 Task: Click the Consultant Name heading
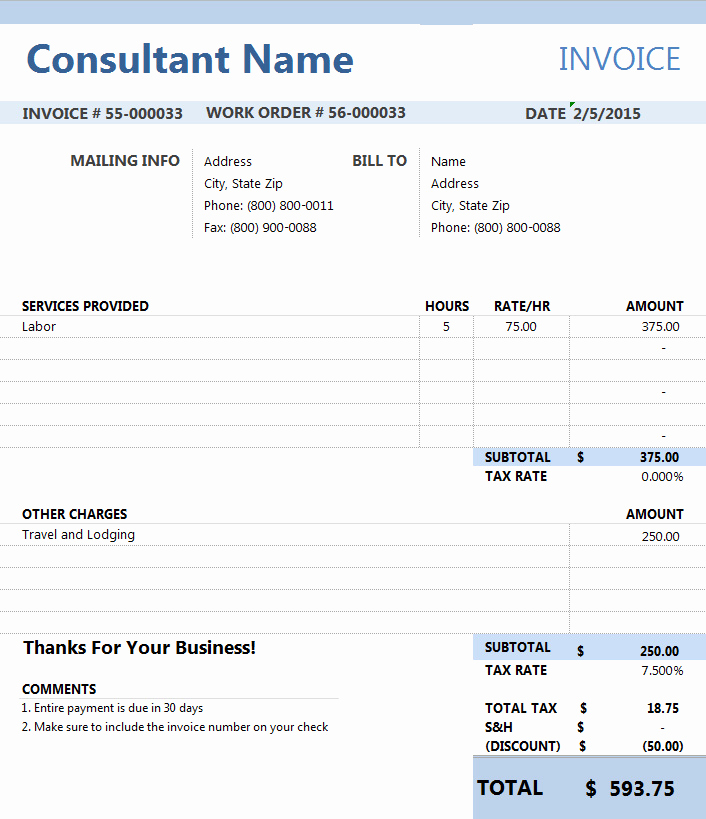(x=190, y=59)
